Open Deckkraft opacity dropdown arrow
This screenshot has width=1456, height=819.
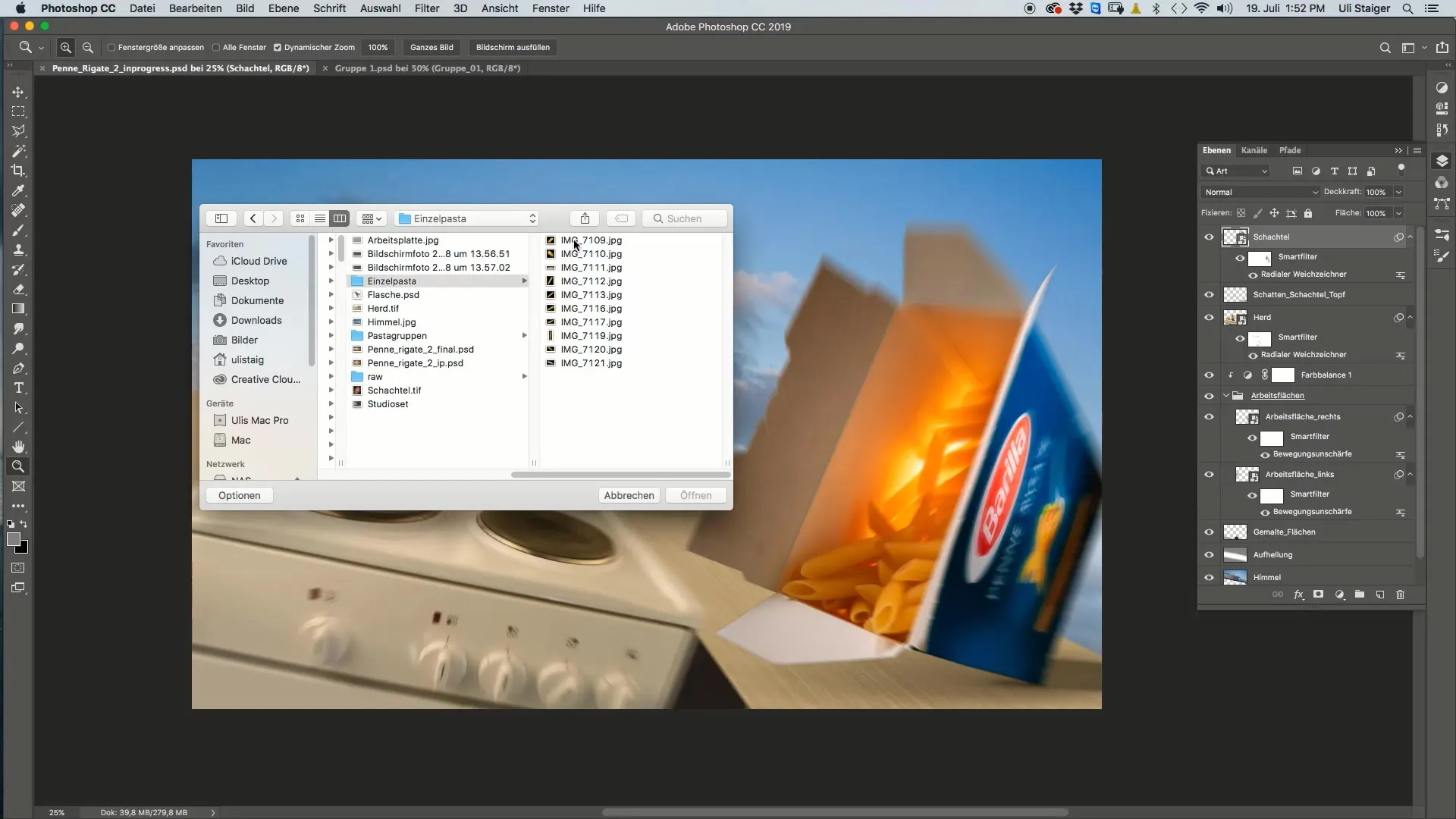point(1398,192)
